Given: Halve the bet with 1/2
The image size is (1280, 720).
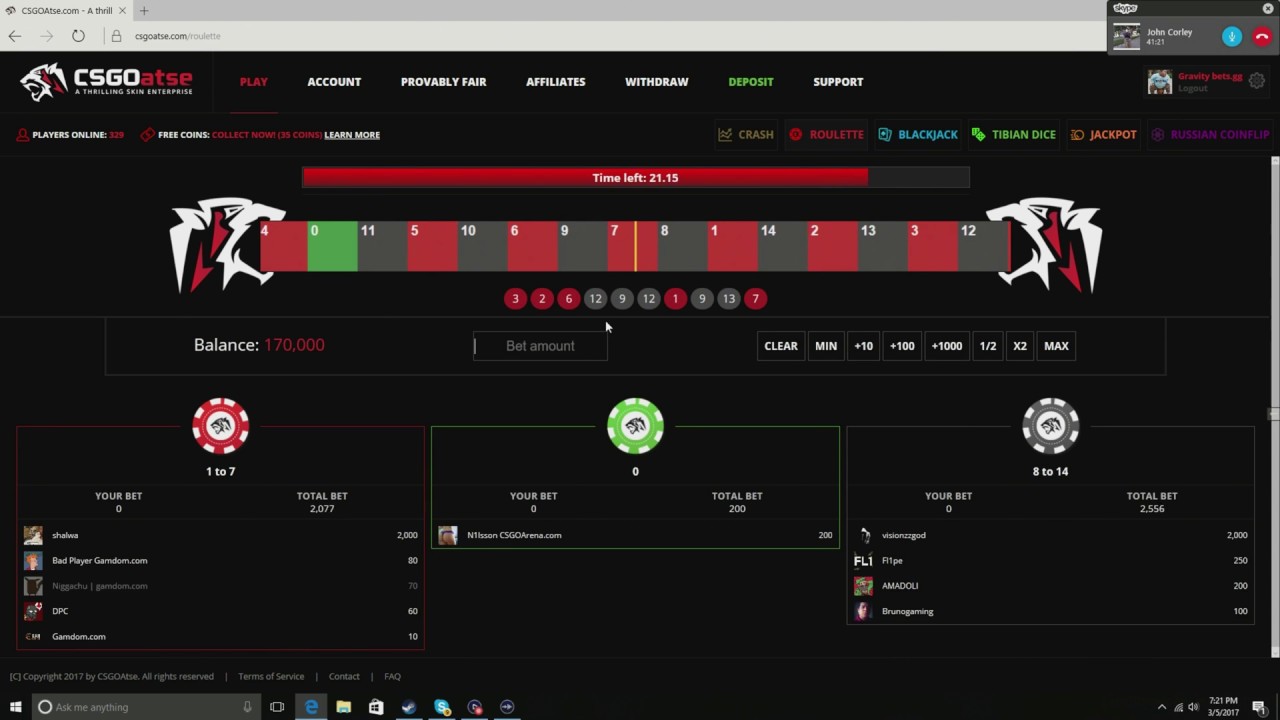Looking at the screenshot, I should [x=988, y=346].
